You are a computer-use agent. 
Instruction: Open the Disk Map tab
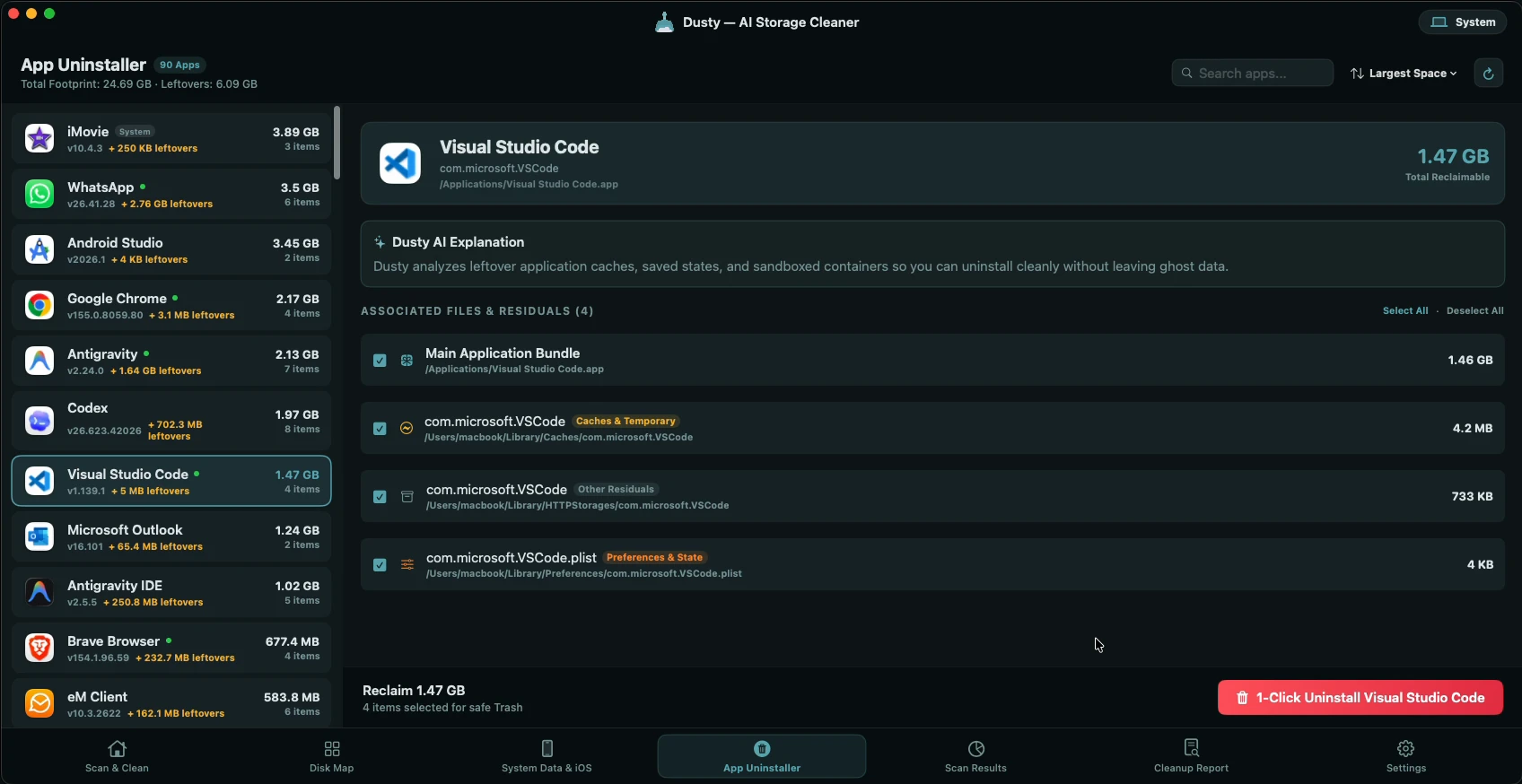331,756
